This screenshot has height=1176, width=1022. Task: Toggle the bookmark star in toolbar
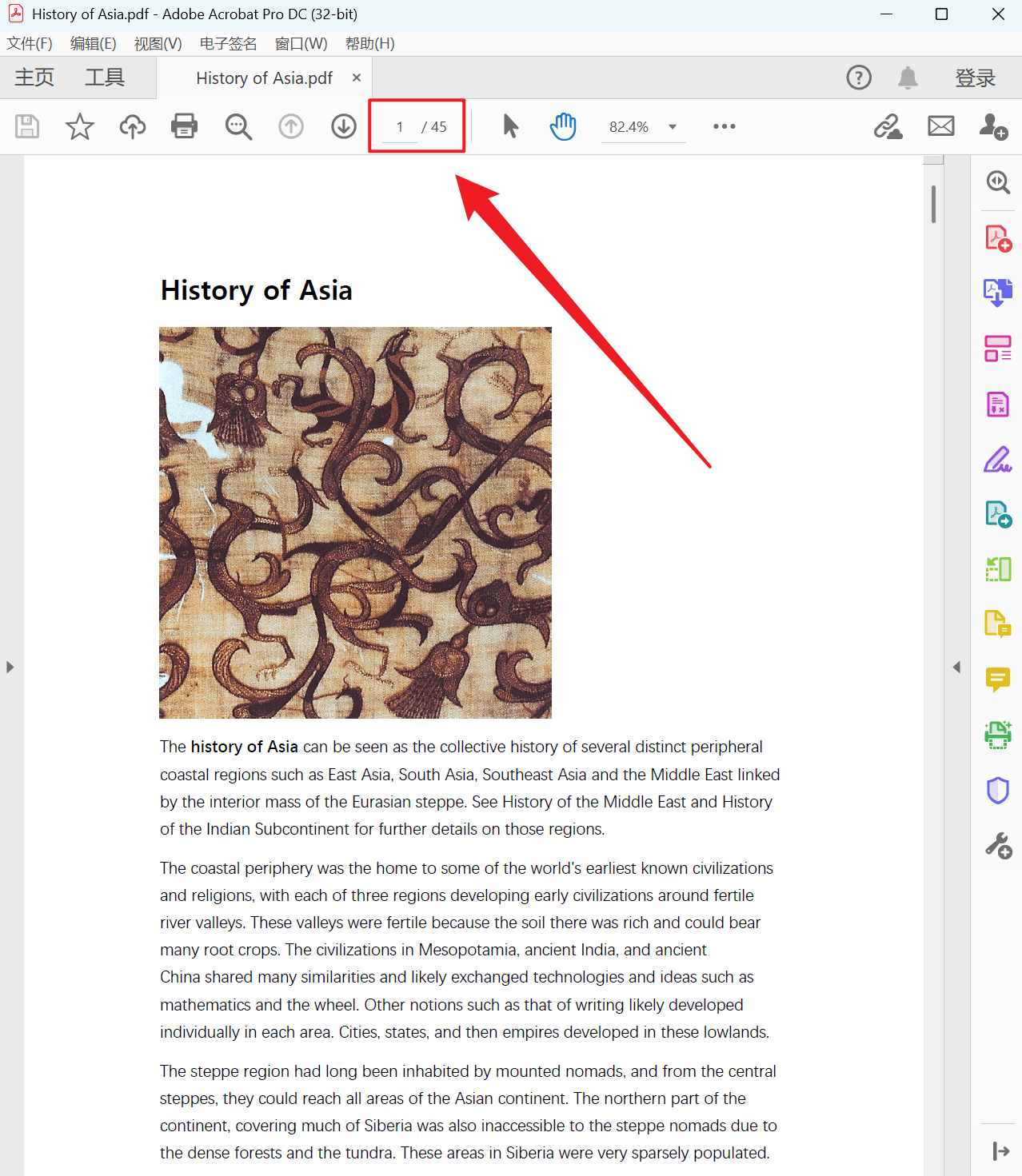point(79,126)
